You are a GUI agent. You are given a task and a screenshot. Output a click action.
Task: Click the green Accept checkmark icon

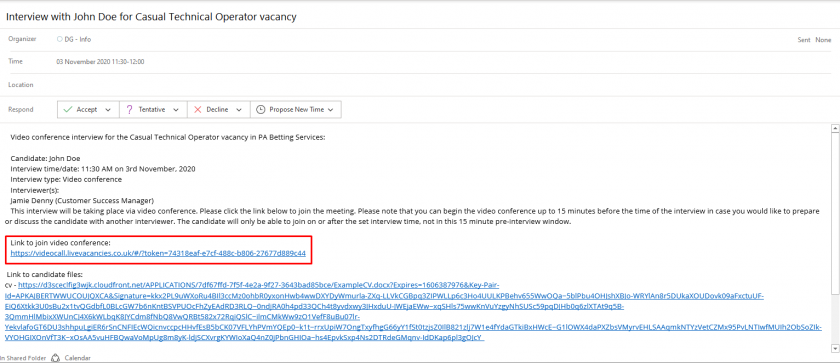click(68, 109)
